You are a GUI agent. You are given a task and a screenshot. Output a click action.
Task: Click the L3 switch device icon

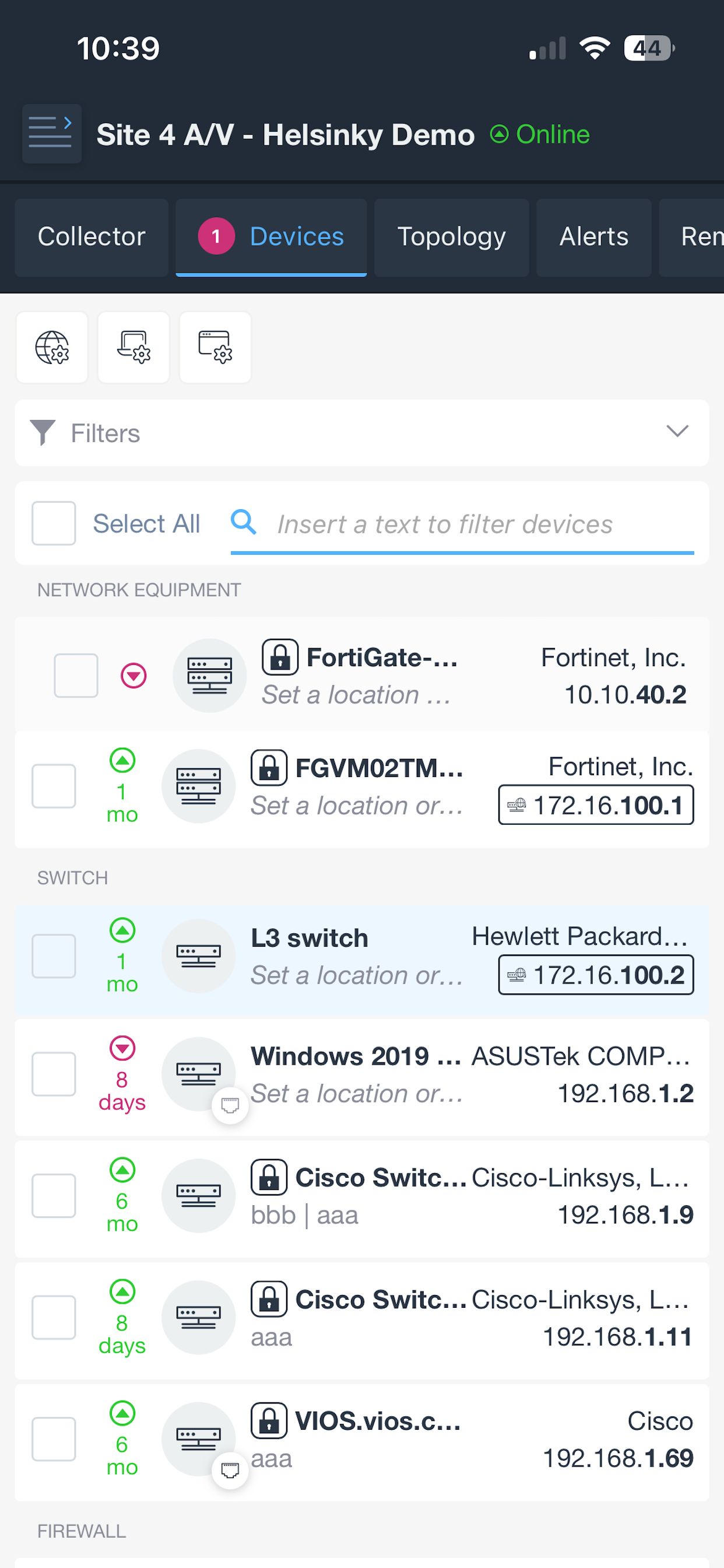(x=198, y=956)
